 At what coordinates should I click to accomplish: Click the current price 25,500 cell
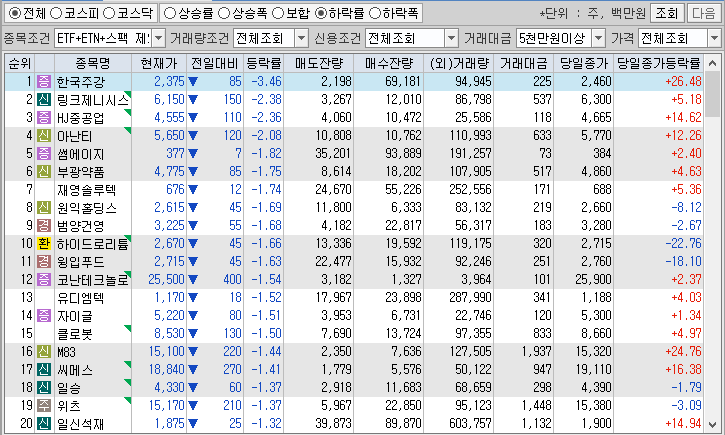(x=166, y=280)
